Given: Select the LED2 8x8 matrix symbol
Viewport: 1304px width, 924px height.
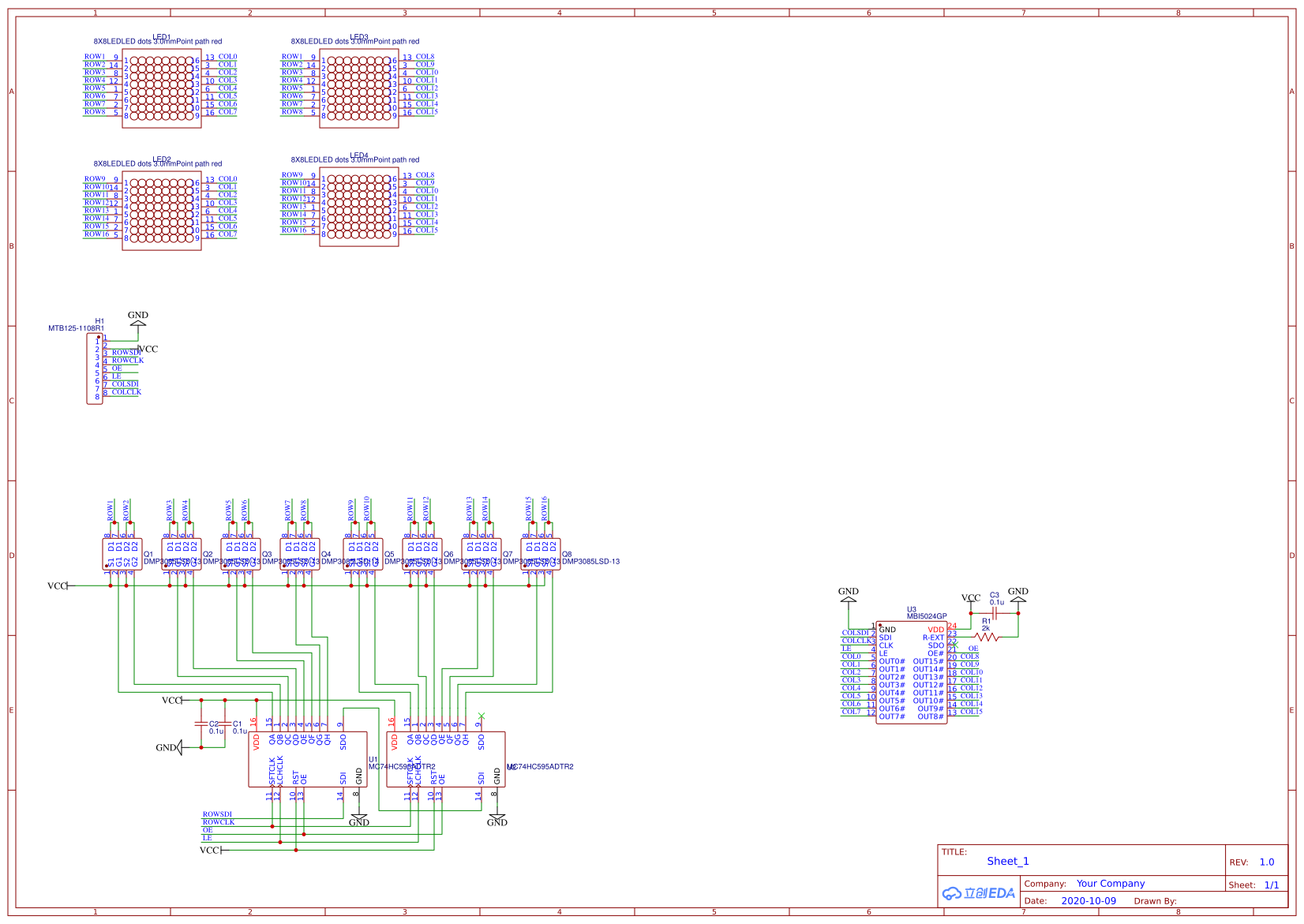Looking at the screenshot, I should click(x=162, y=211).
